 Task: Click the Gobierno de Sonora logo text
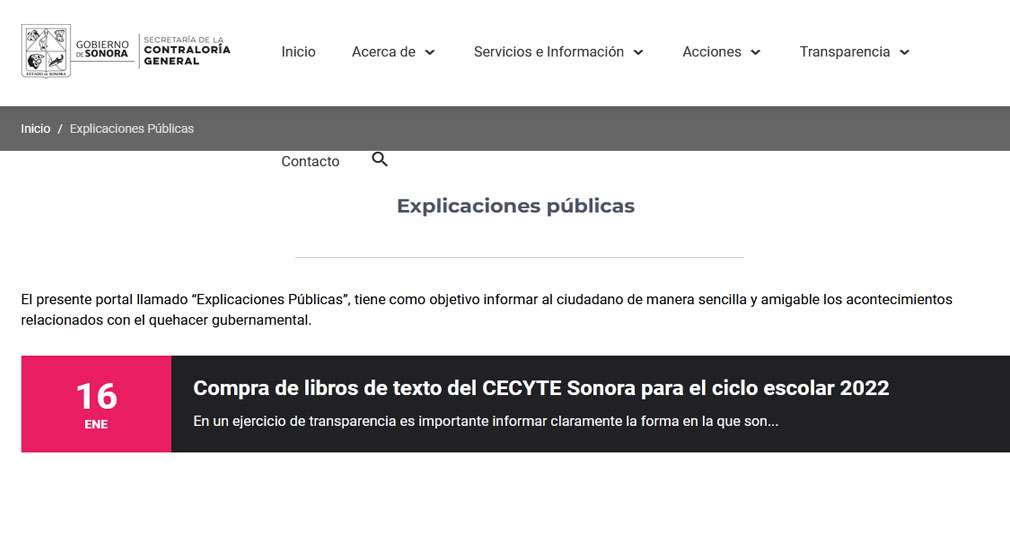(x=102, y=50)
